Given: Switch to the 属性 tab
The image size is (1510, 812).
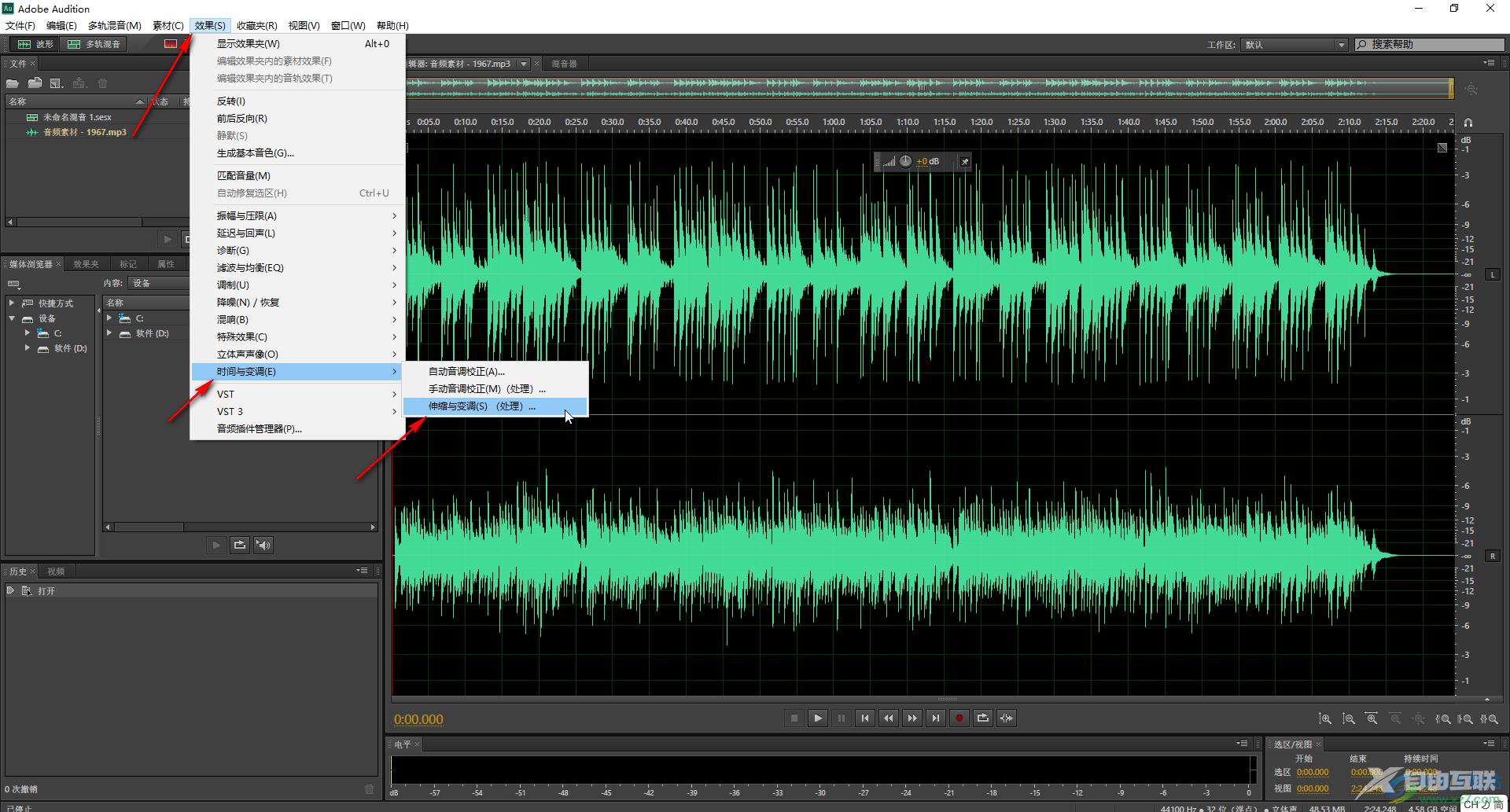Looking at the screenshot, I should tap(166, 264).
